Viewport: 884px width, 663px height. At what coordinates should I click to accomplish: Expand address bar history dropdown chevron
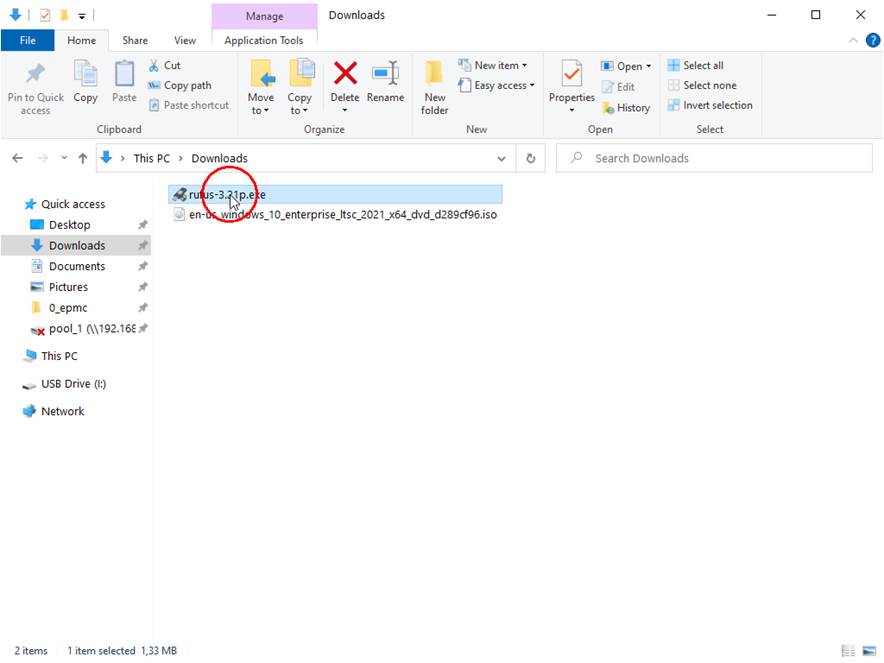click(502, 158)
